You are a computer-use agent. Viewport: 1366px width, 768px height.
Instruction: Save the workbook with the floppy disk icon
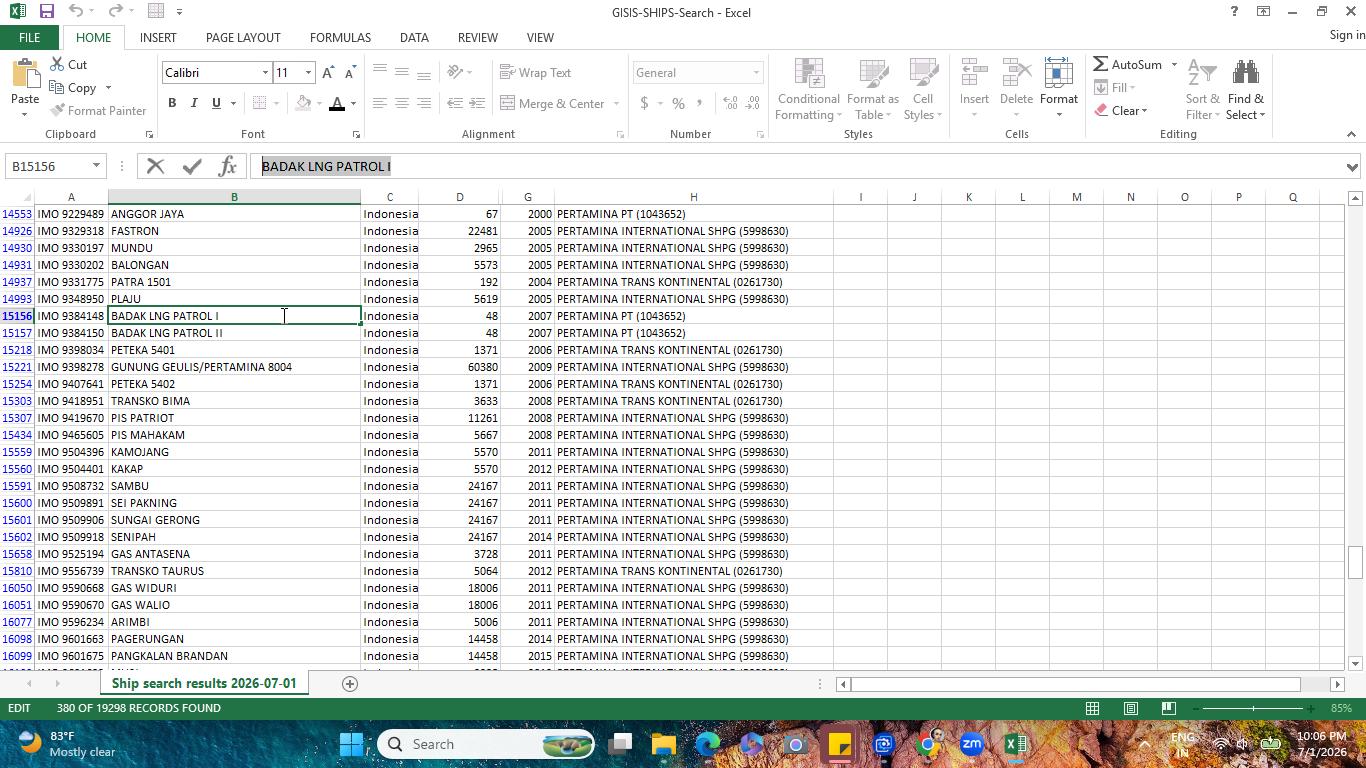(46, 11)
